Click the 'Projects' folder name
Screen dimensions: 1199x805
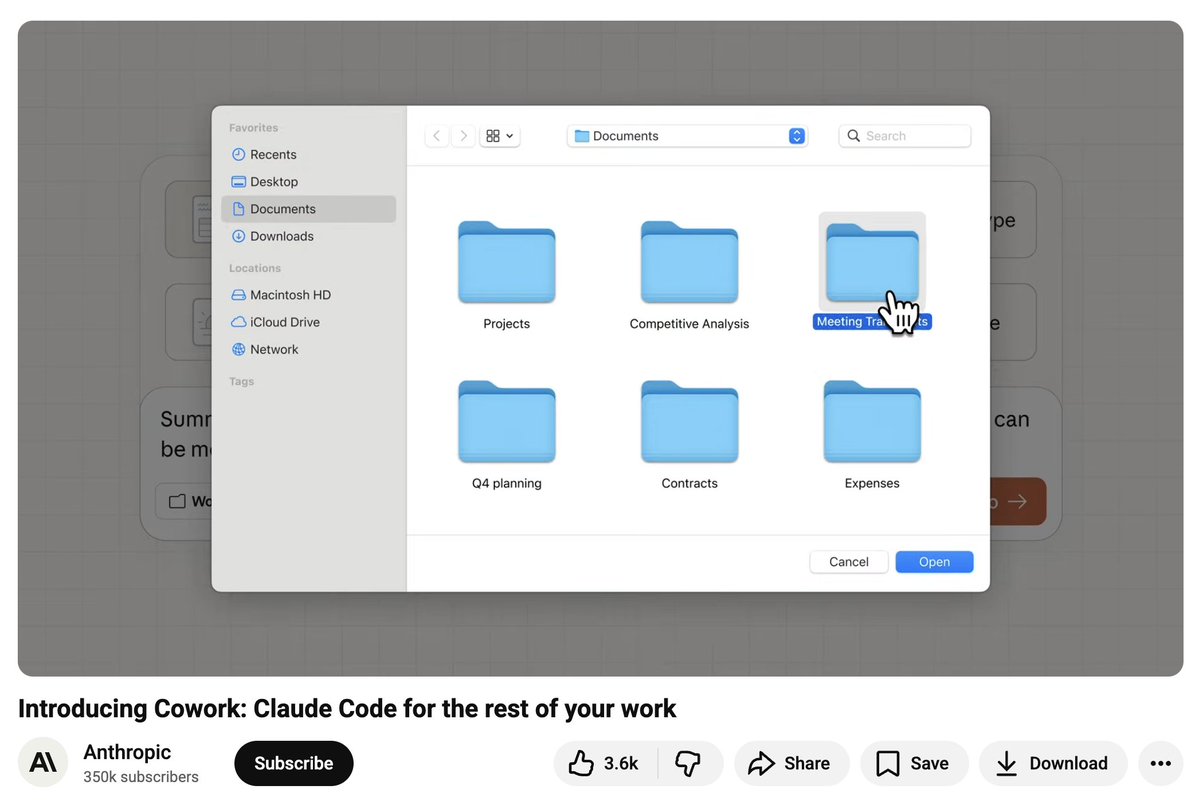[506, 323]
